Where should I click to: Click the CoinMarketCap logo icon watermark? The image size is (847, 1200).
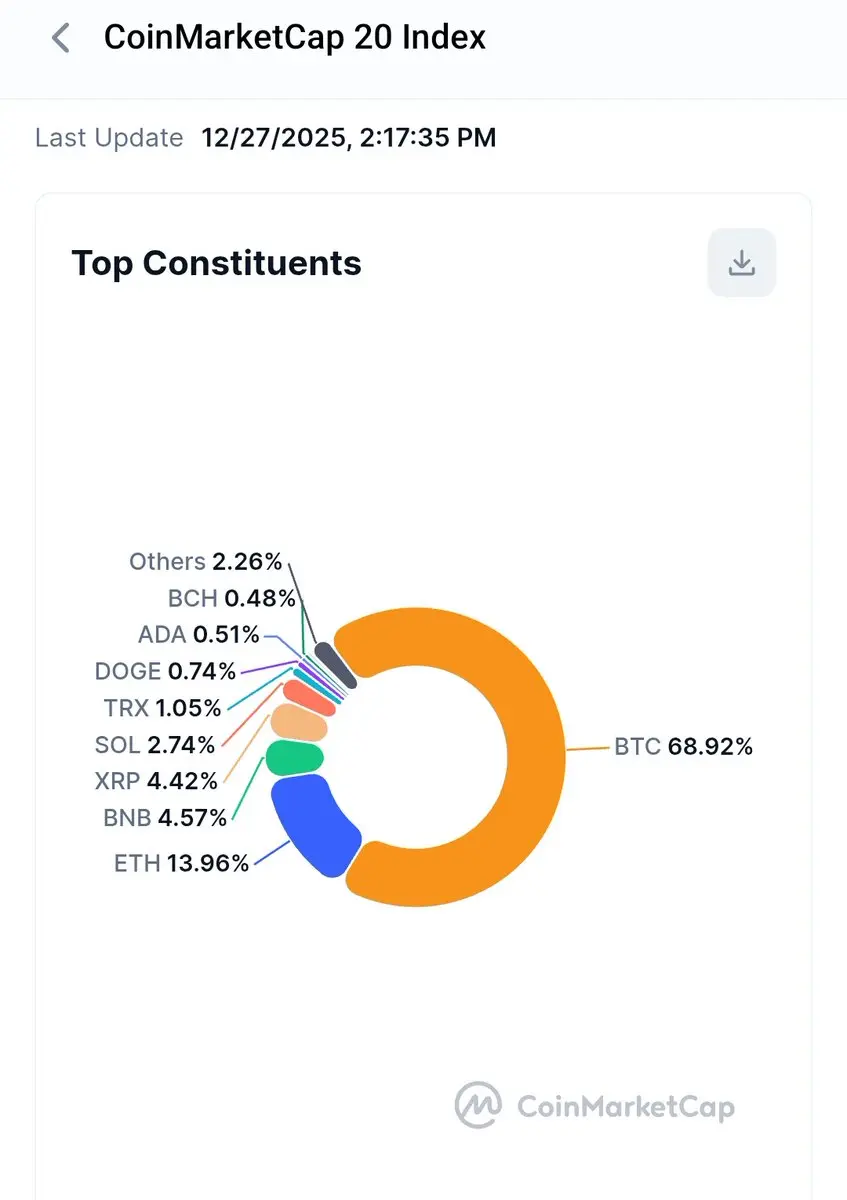pos(478,1106)
